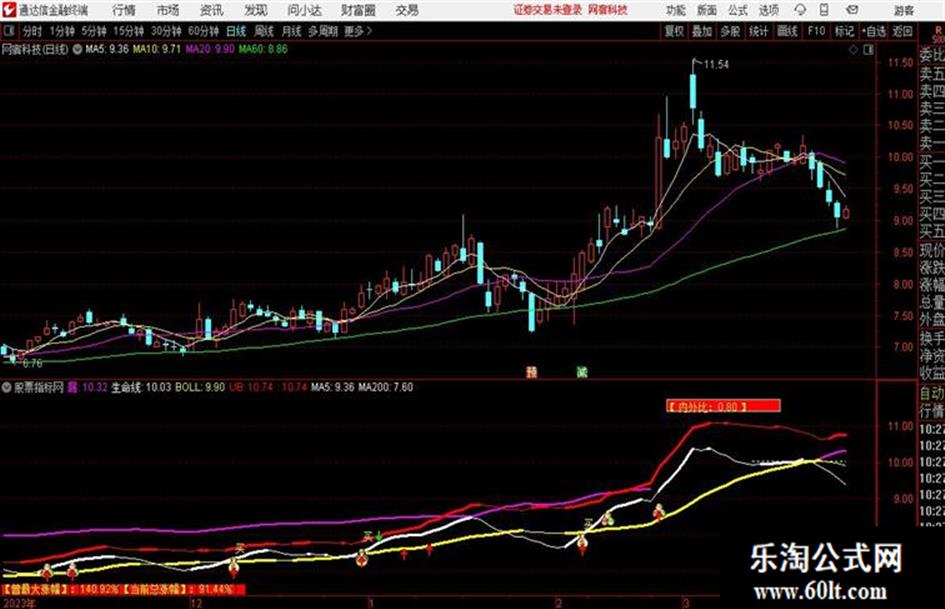The height and width of the screenshot is (609, 945).
Task: Click the MA200: 7.60 indicator label
Action: click(x=386, y=387)
